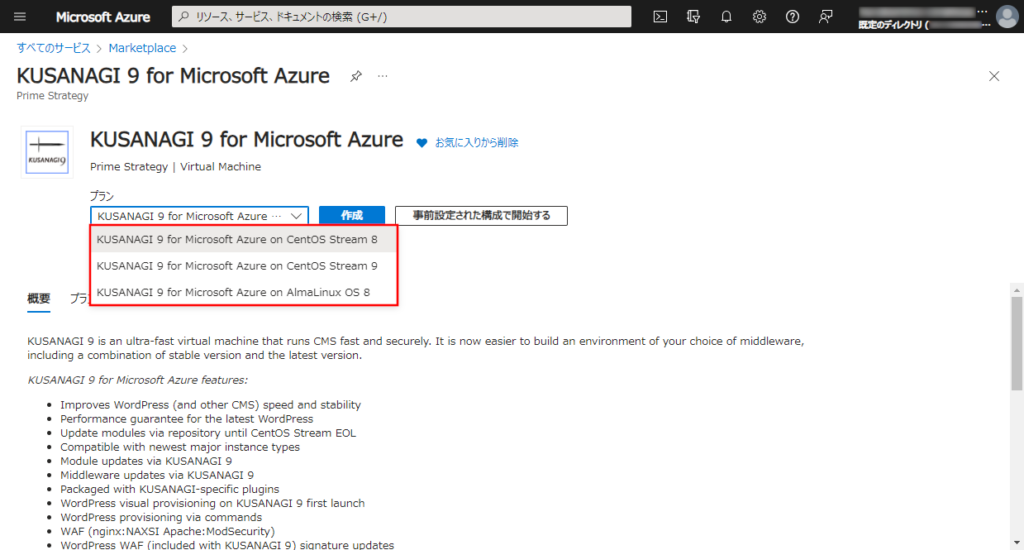Click 'KUSANAGI 9 for Microsoft Azure features:' heading
The width and height of the screenshot is (1024, 550).
[x=137, y=380]
